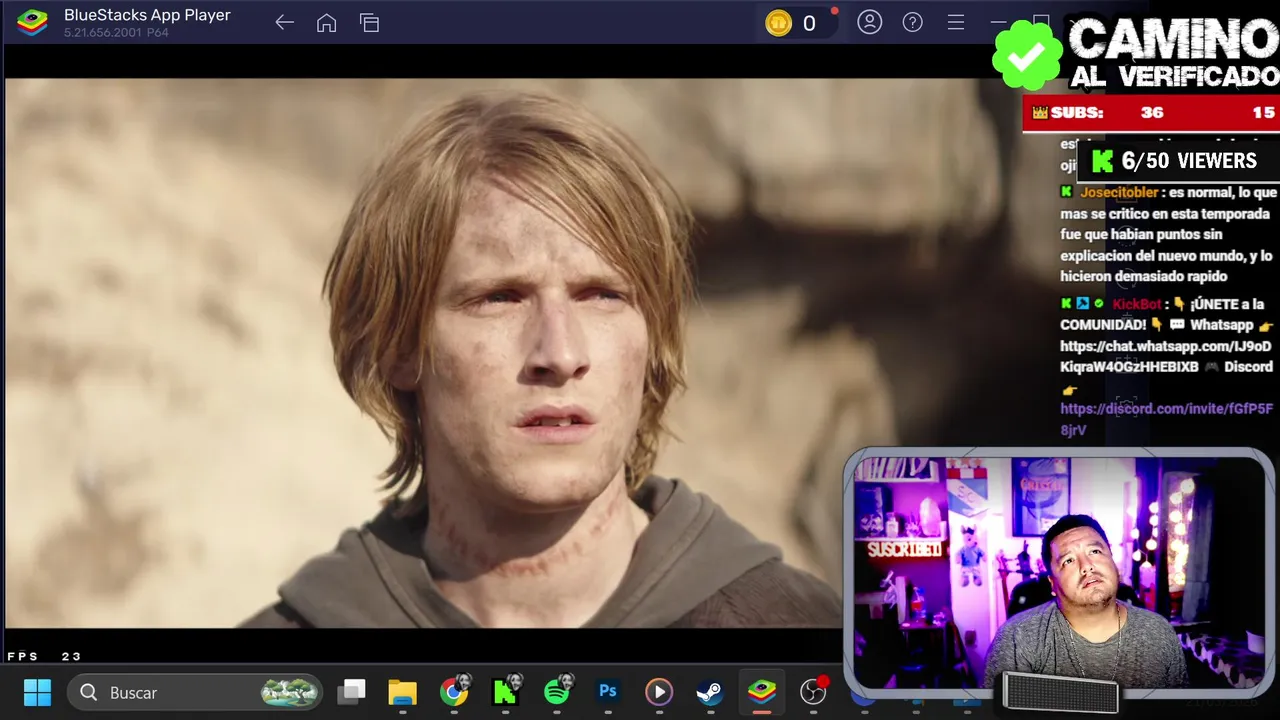Open the BlueStacks coin balance
The image size is (1280, 720).
click(x=795, y=23)
